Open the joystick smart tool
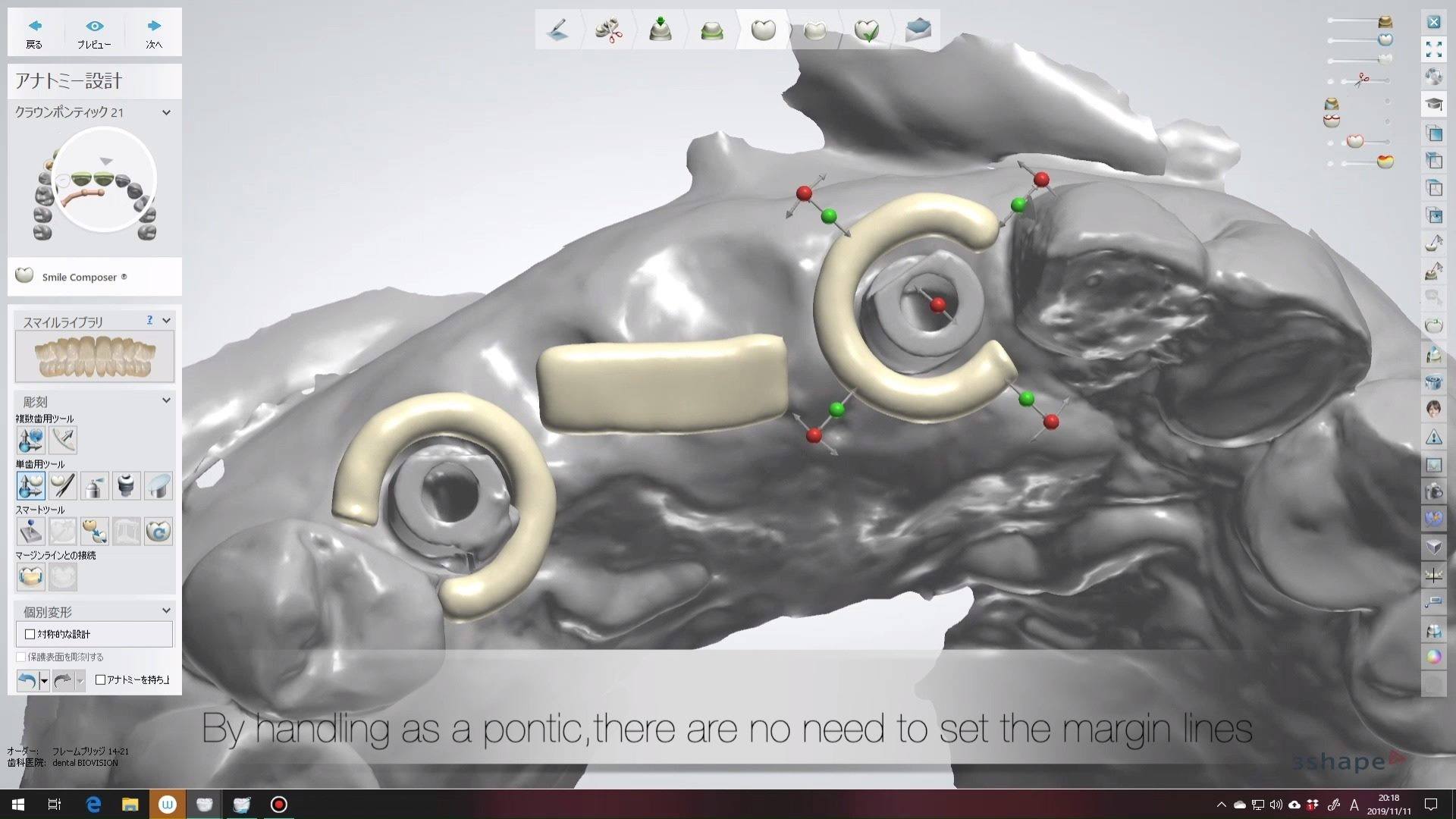The image size is (1456, 819). [31, 531]
